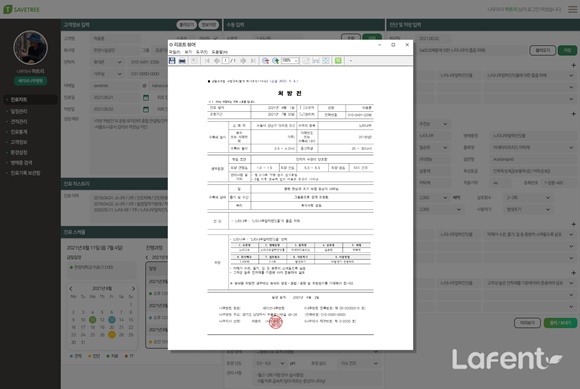Open the hamburger menu at top right
Screen dimensions: 580x389
(x=572, y=9)
